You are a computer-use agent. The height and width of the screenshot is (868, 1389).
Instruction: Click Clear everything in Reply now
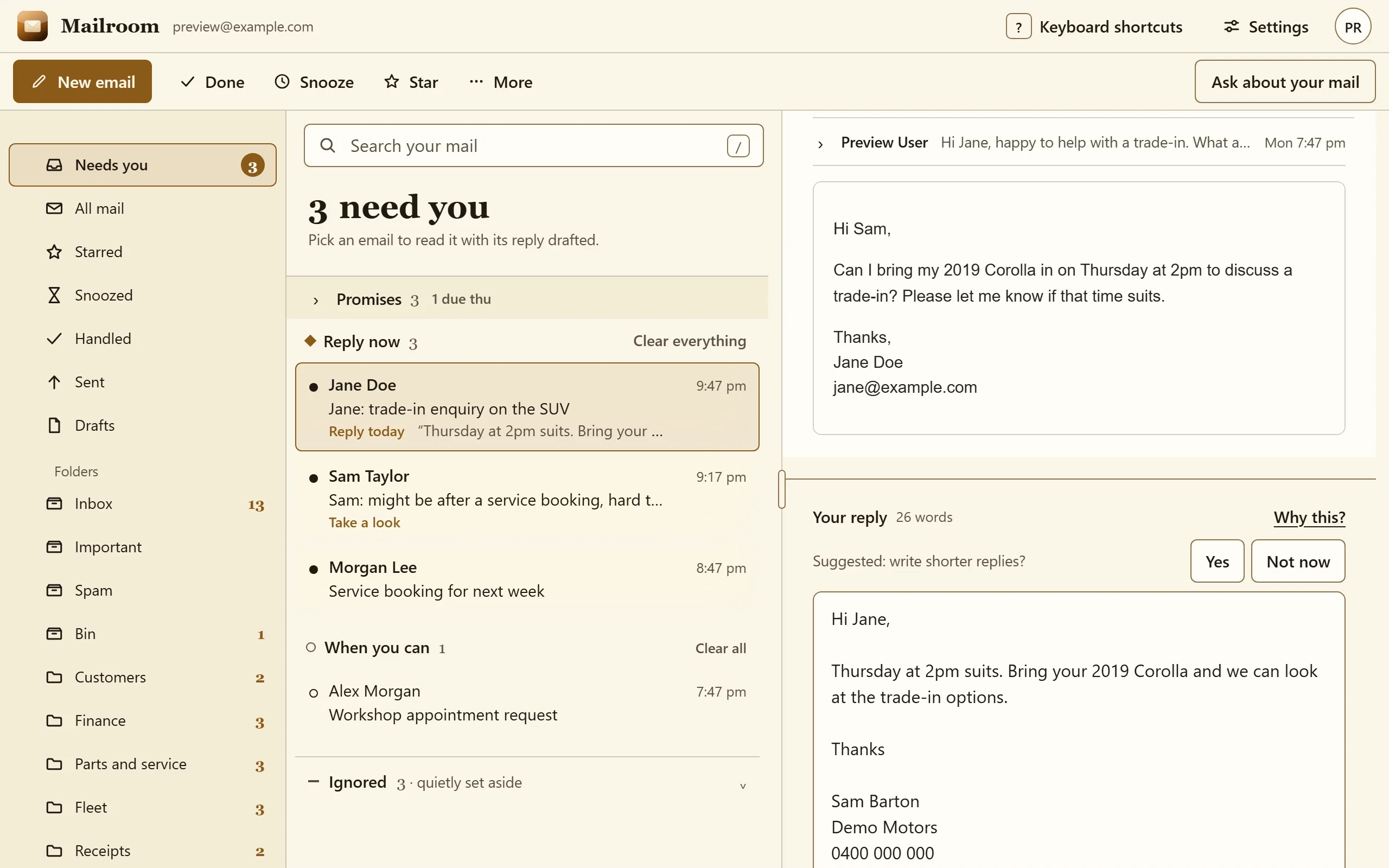(689, 341)
